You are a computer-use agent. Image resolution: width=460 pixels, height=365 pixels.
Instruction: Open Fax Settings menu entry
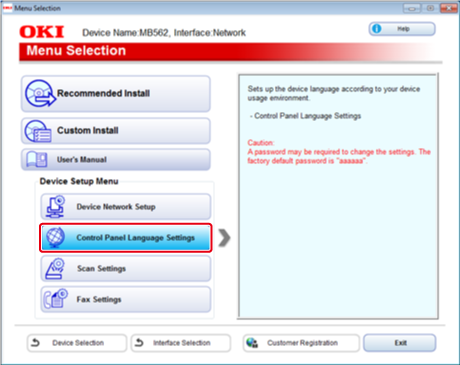tap(126, 299)
